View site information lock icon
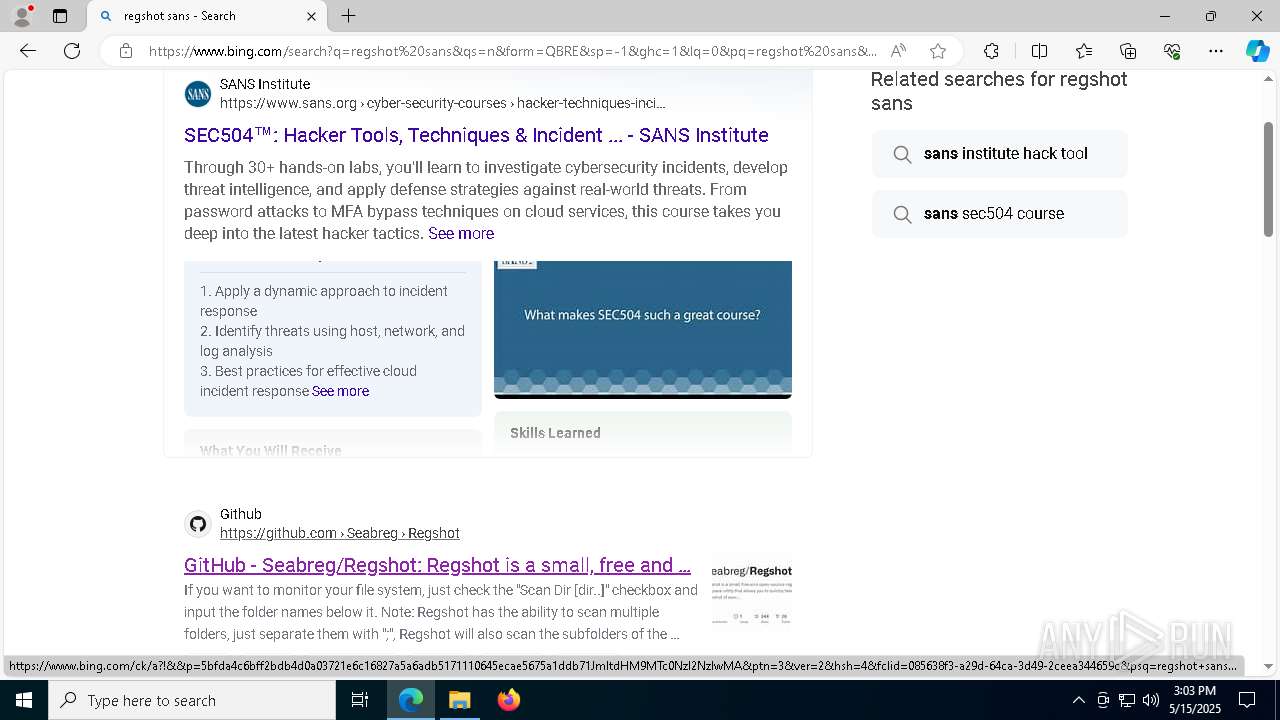Screen dimensions: 1280x720 [x=125, y=51]
